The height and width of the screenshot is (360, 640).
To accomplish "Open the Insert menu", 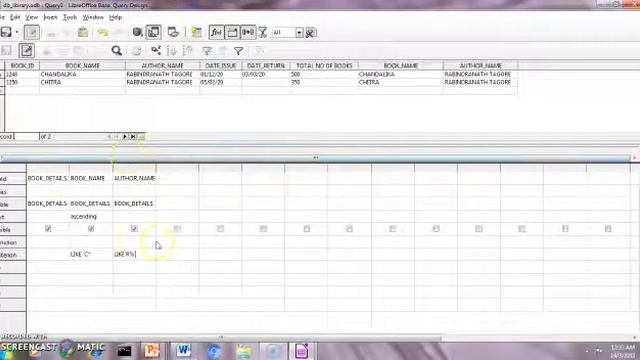I will (x=50, y=17).
